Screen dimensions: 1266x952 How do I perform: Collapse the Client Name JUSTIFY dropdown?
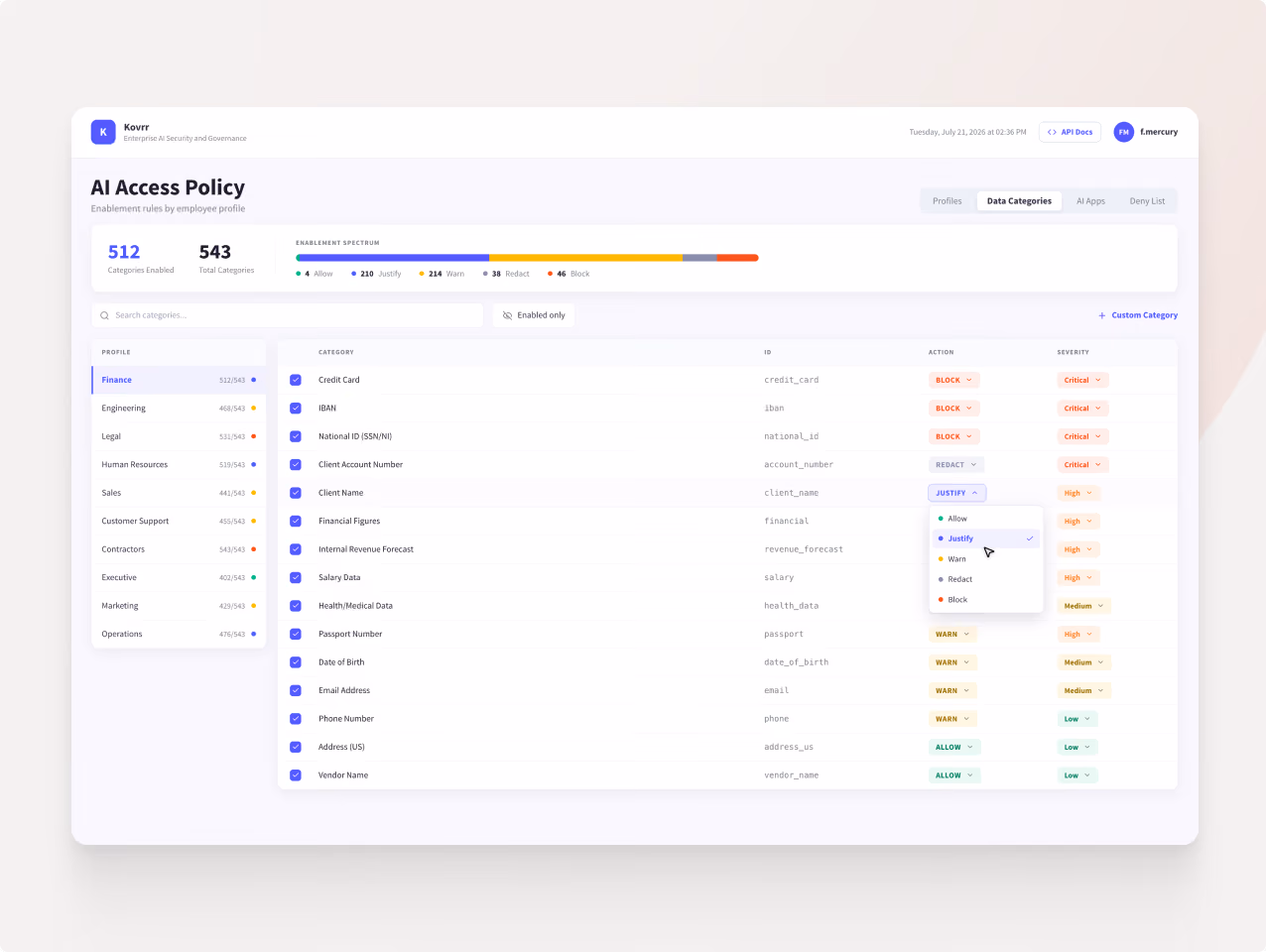(x=957, y=493)
